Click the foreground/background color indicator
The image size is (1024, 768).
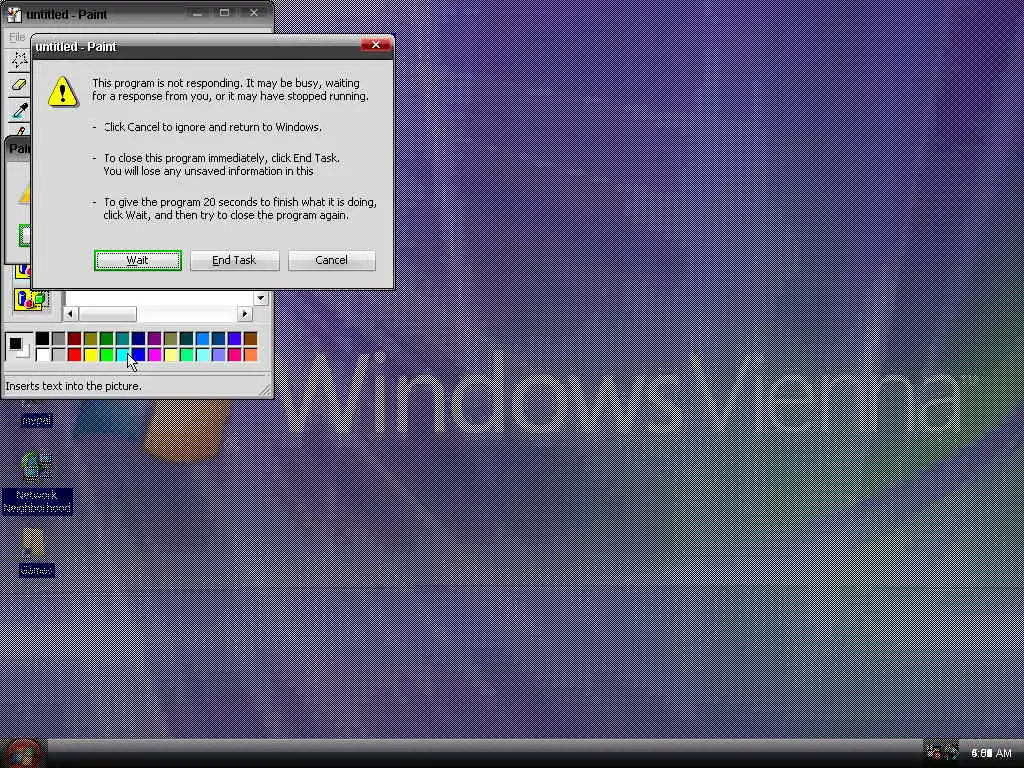(x=18, y=346)
